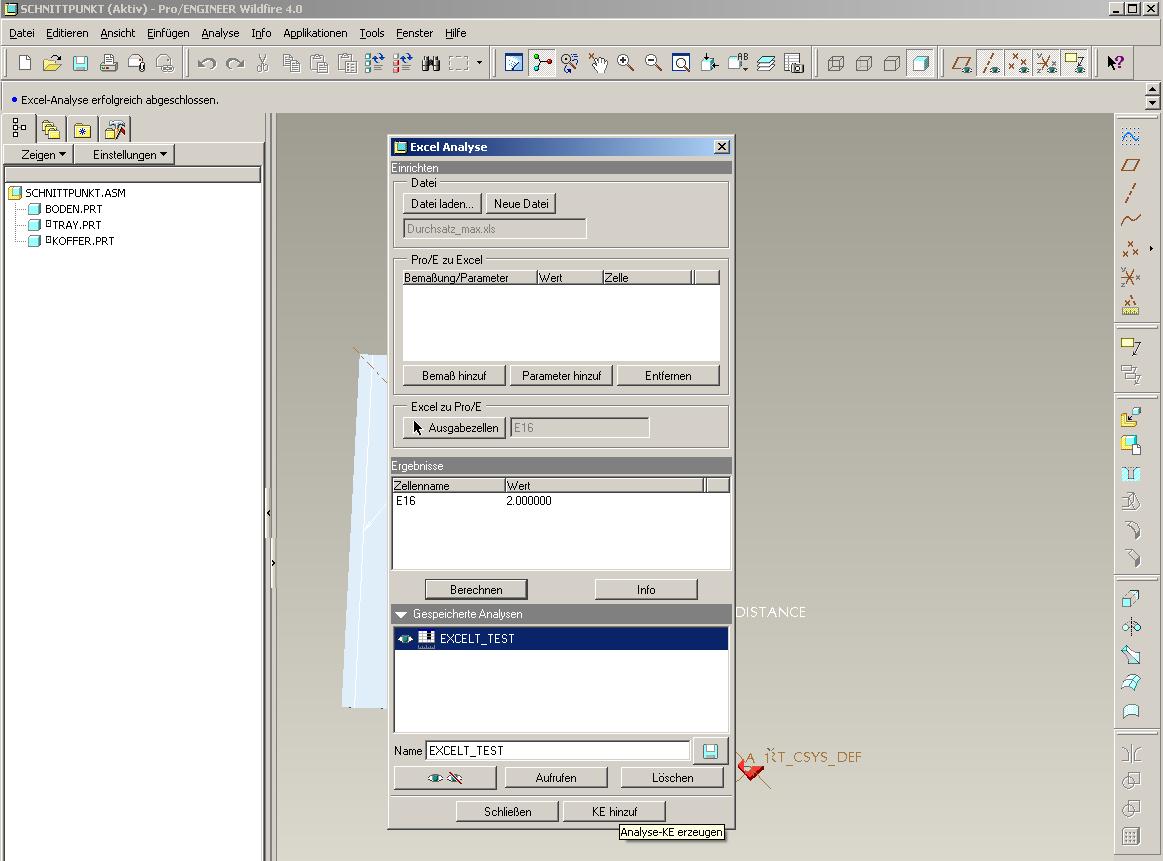Collapse the Gespeicherte Analysen section
This screenshot has height=861, width=1163.
(401, 614)
